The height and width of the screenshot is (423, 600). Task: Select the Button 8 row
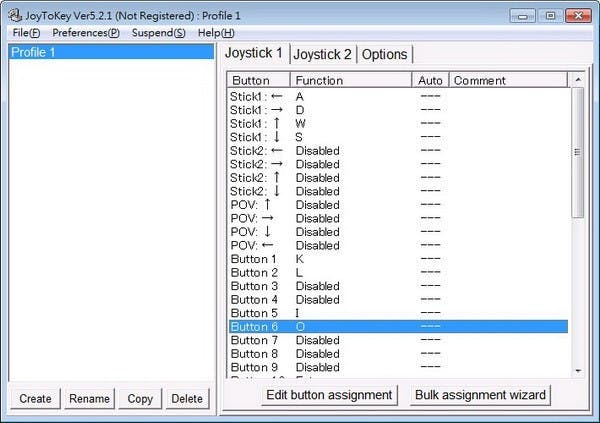[x=398, y=354]
